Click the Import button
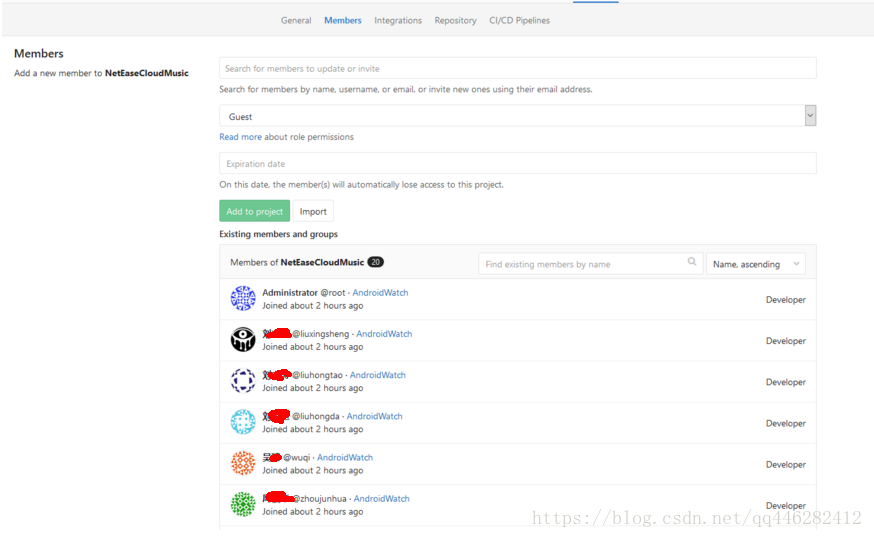Image resolution: width=874 pixels, height=538 pixels. click(x=313, y=211)
